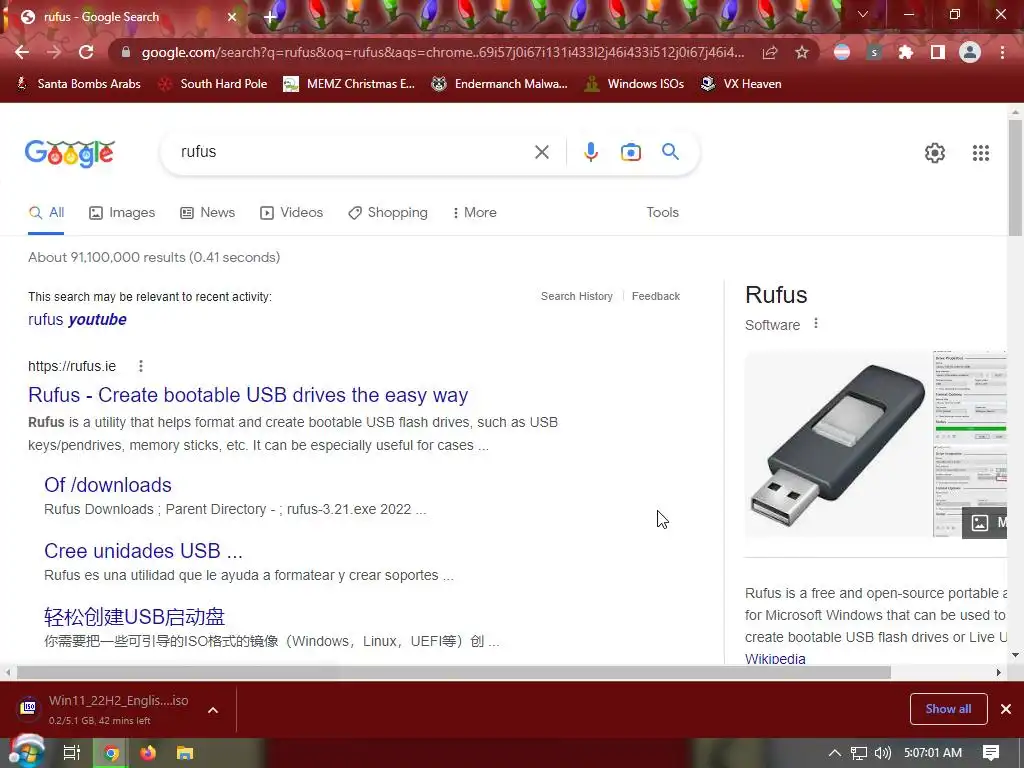Click the Feedback link
This screenshot has height=768, width=1024.
656,296
